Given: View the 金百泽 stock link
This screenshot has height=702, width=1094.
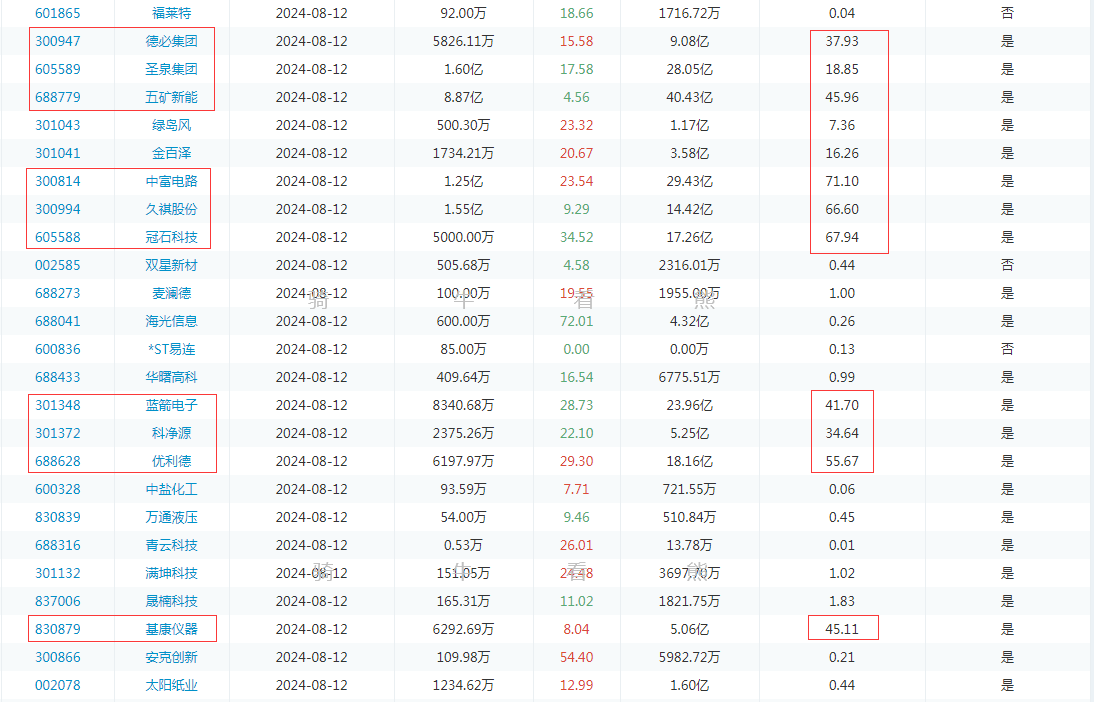Looking at the screenshot, I should point(172,153).
